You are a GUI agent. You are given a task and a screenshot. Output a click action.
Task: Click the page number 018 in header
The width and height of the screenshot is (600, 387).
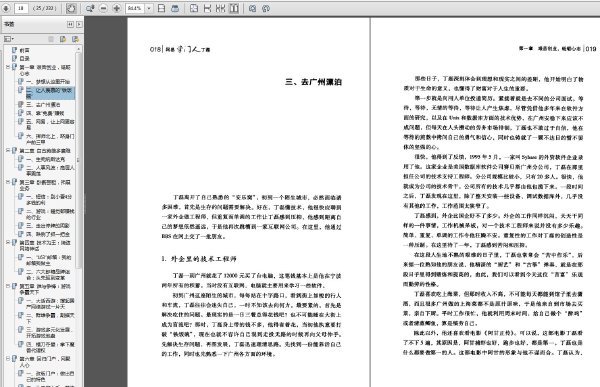155,49
